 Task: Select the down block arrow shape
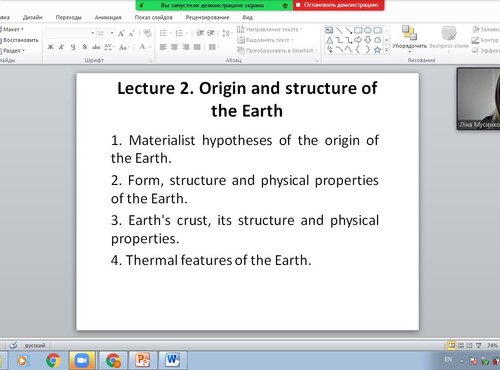(368, 40)
